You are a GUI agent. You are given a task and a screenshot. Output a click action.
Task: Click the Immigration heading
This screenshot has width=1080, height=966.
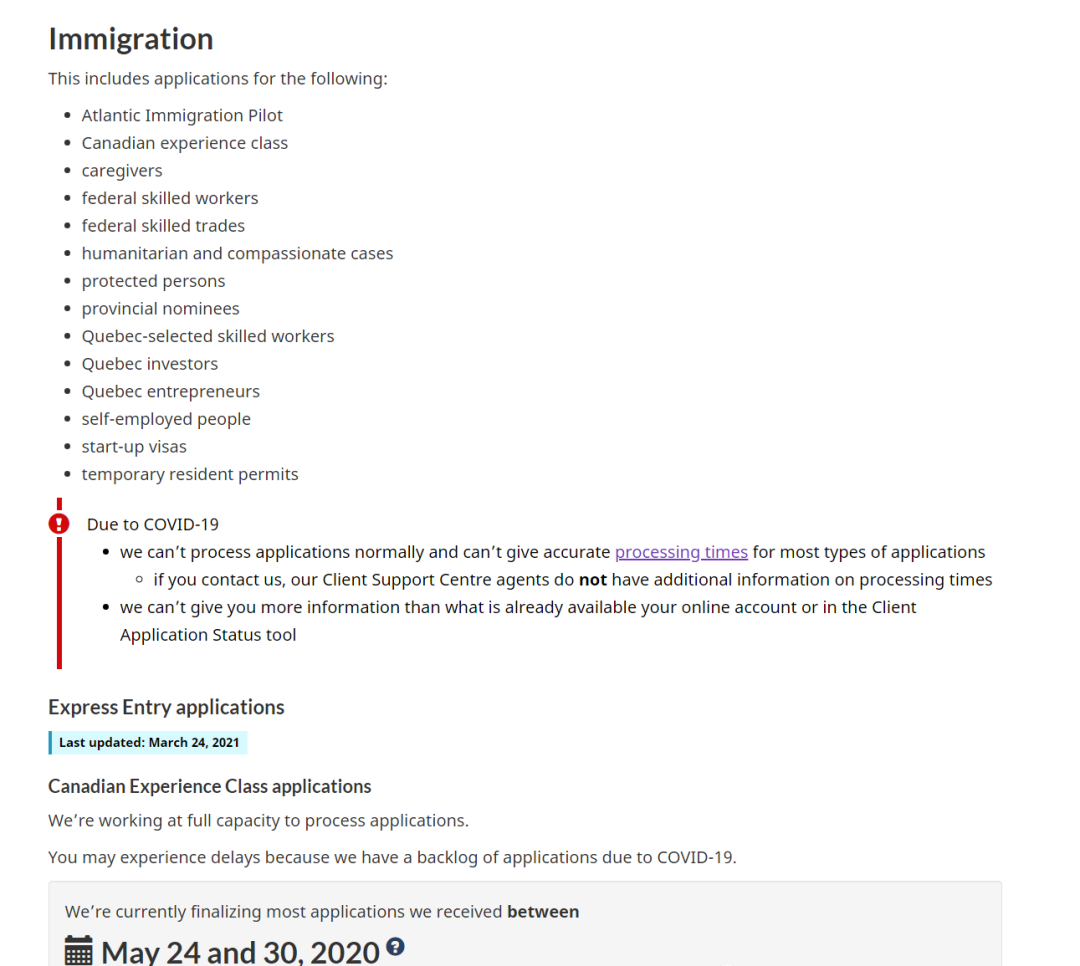click(x=131, y=39)
